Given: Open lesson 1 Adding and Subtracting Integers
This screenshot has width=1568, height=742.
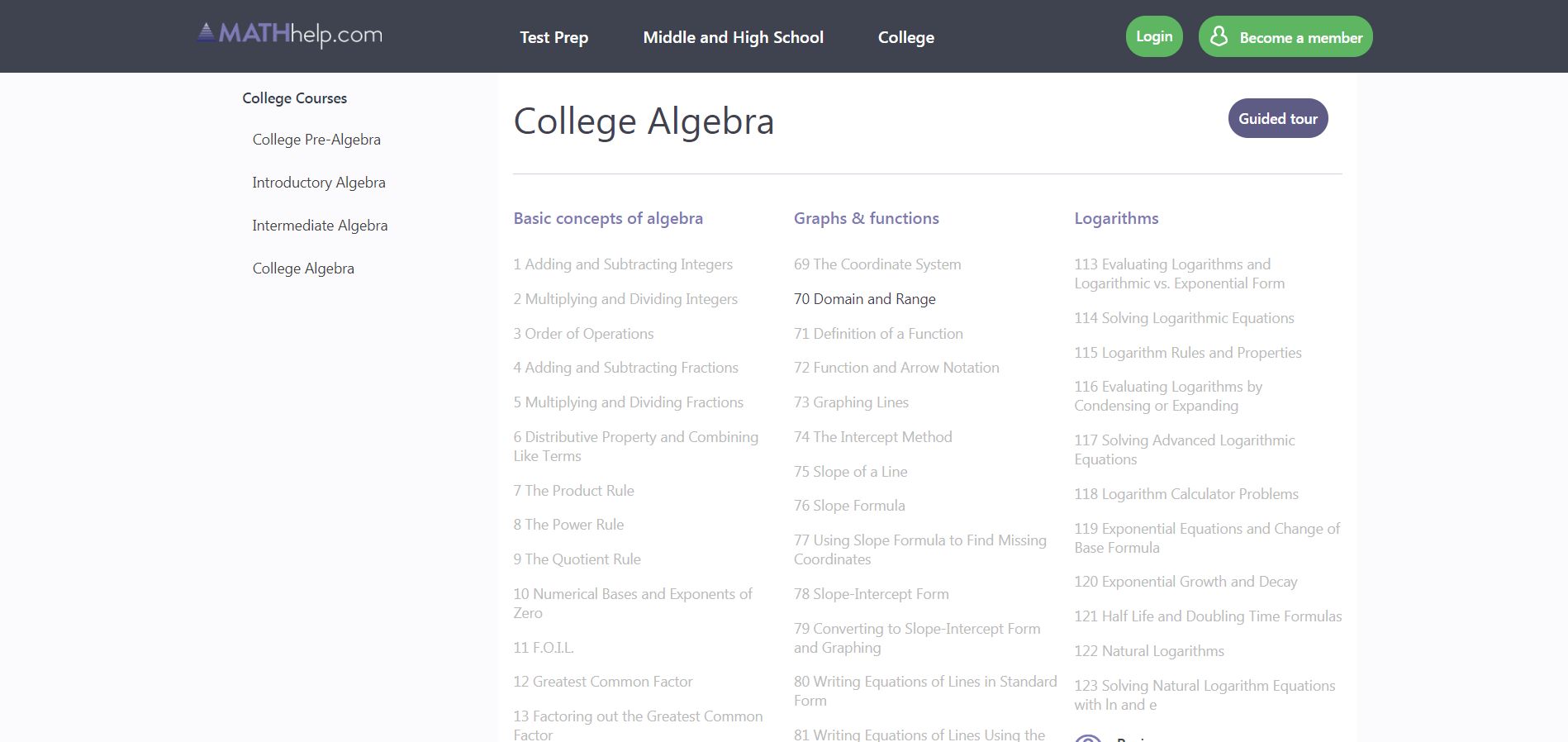Looking at the screenshot, I should coord(623,264).
